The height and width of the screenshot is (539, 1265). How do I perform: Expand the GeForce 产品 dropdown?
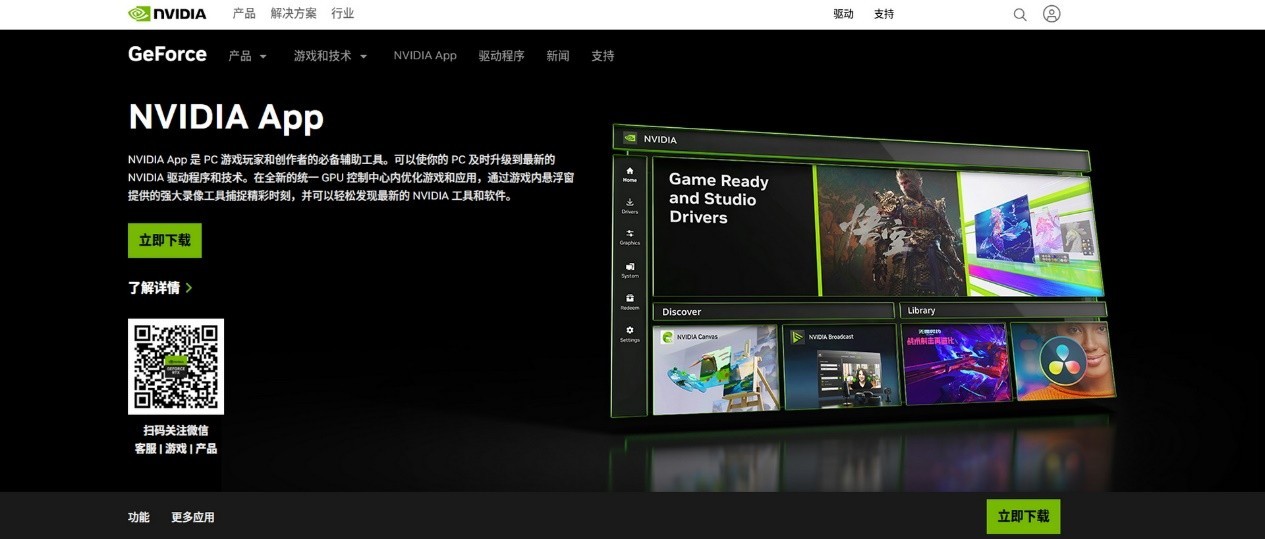(247, 56)
